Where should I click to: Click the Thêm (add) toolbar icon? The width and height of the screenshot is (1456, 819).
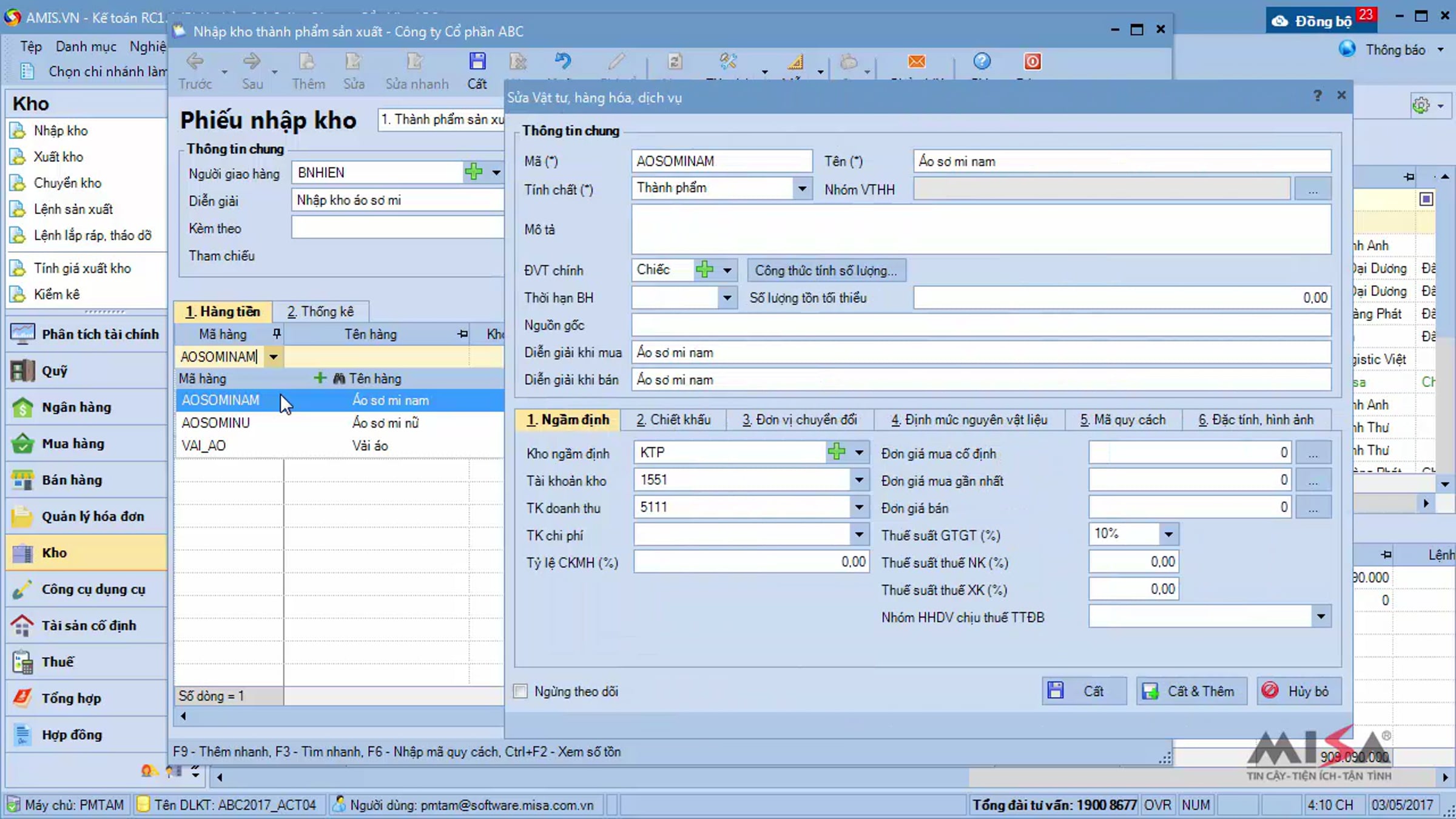[308, 61]
